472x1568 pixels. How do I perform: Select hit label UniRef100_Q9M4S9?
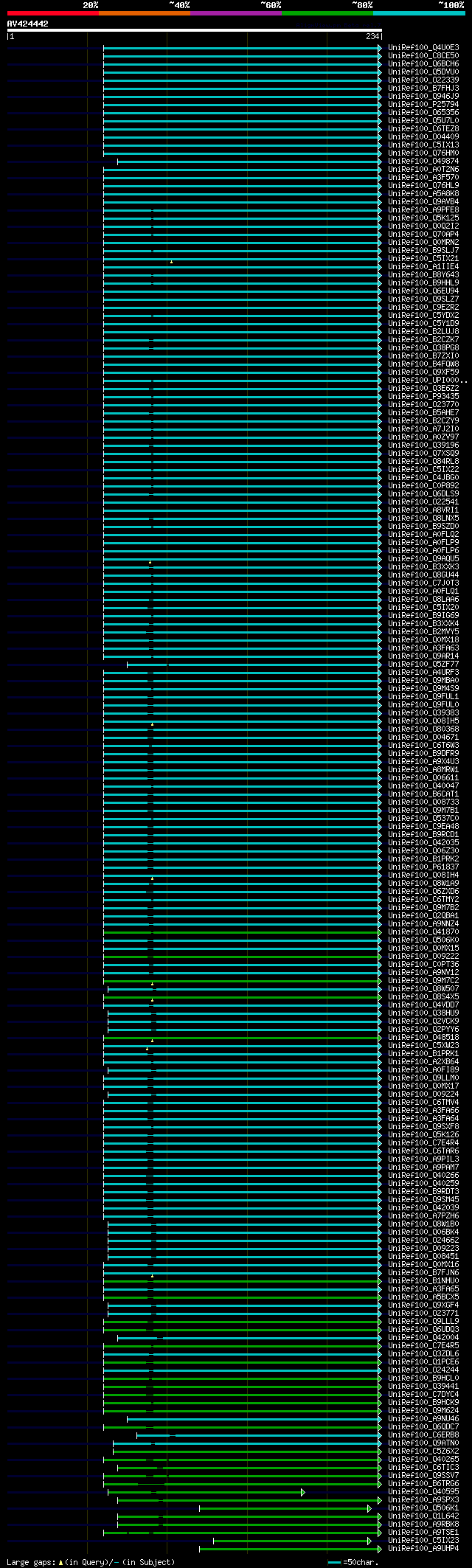click(x=423, y=688)
